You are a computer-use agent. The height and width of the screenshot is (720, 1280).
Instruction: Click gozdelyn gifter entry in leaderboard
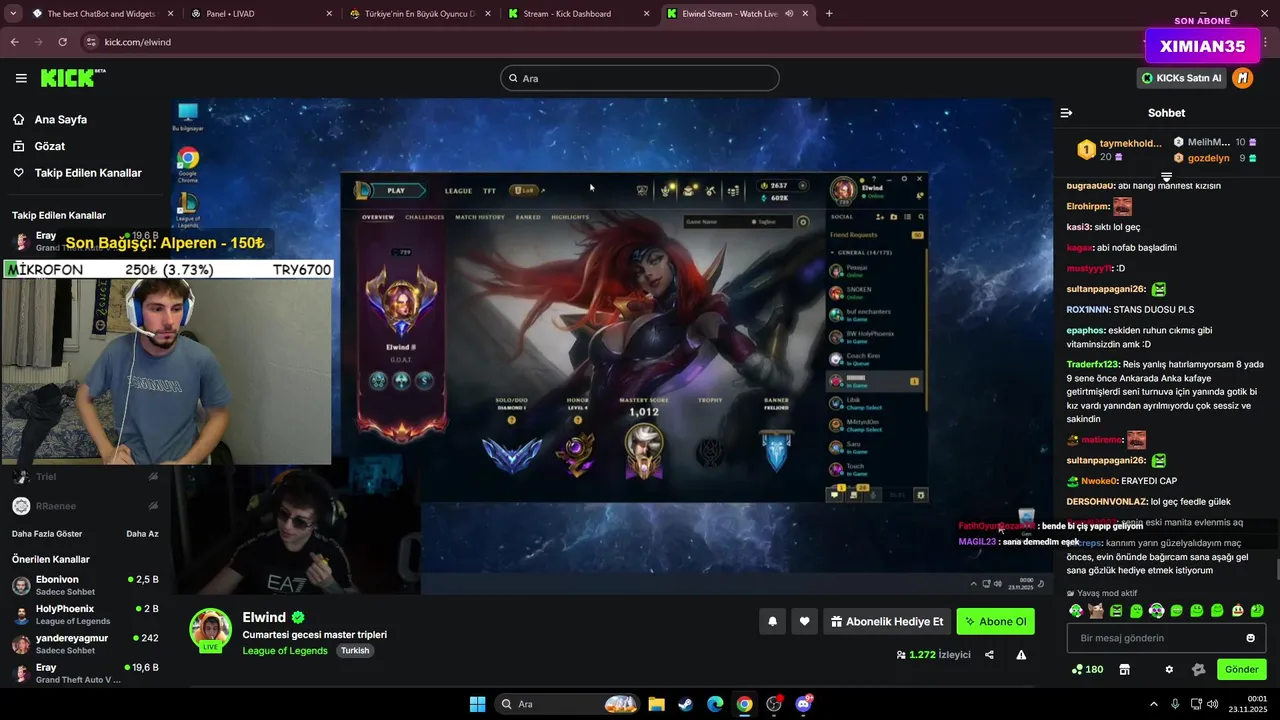(x=1215, y=158)
